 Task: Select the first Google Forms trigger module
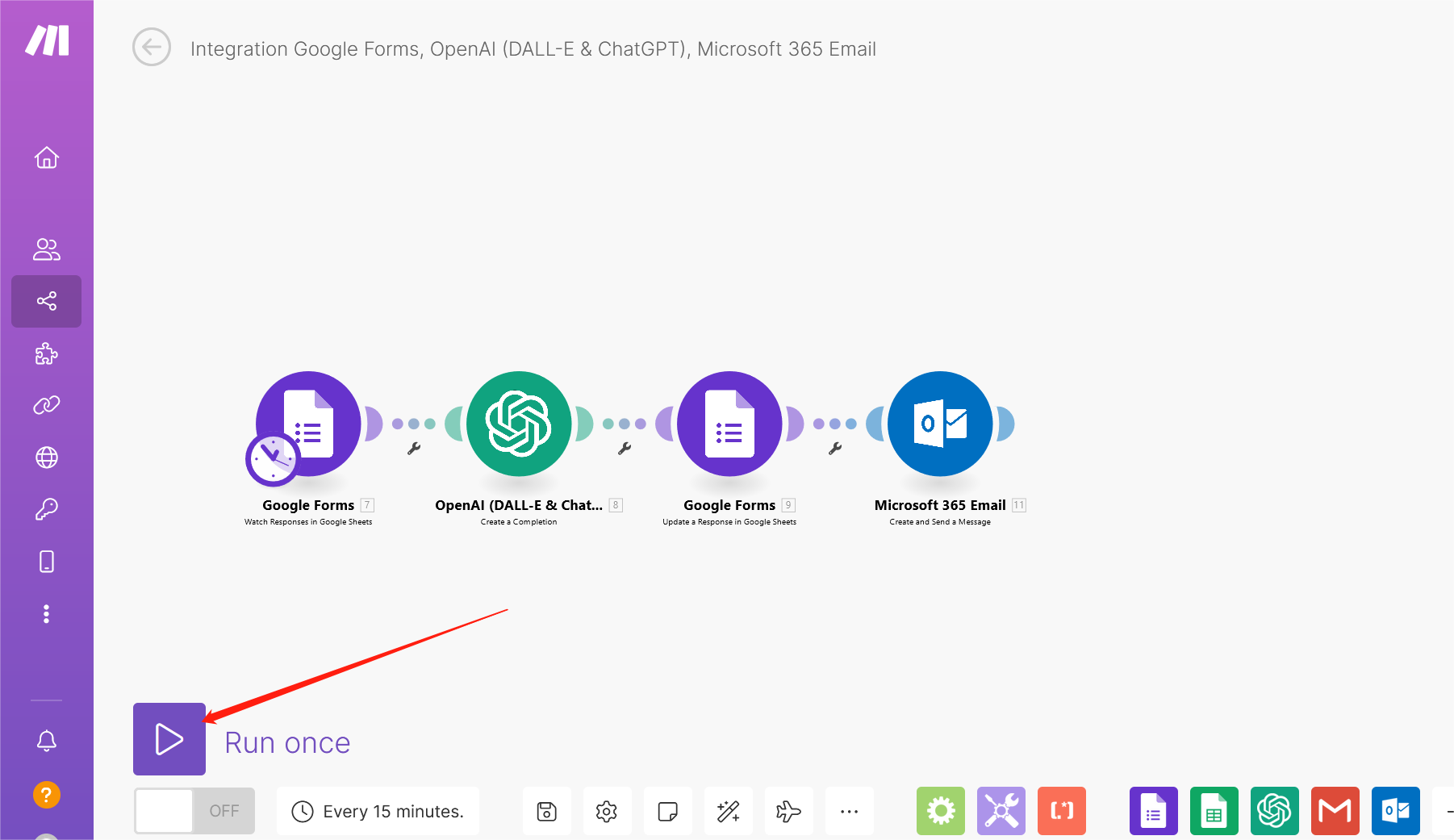tap(308, 424)
